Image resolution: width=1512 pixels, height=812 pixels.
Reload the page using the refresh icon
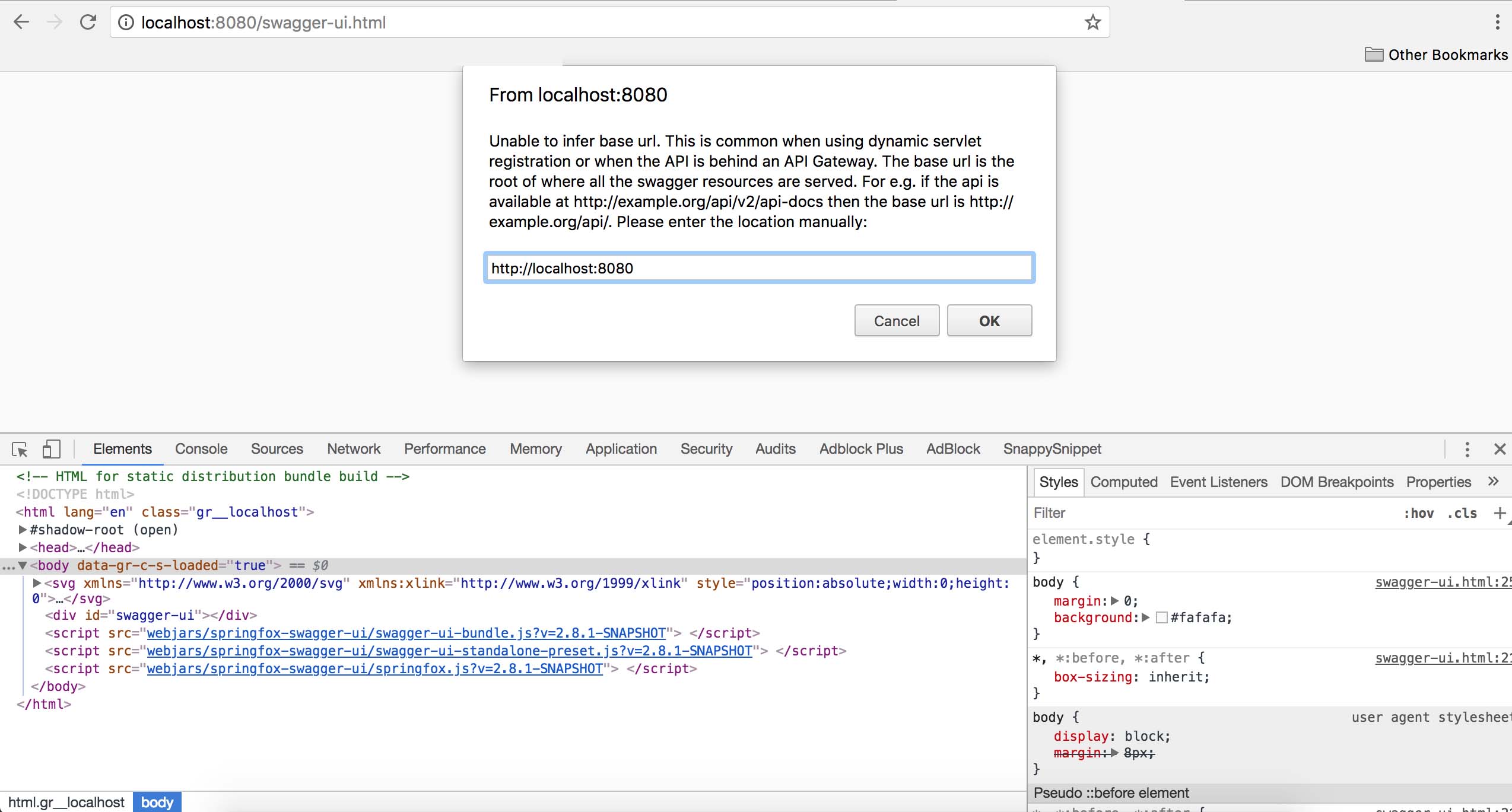tap(88, 22)
